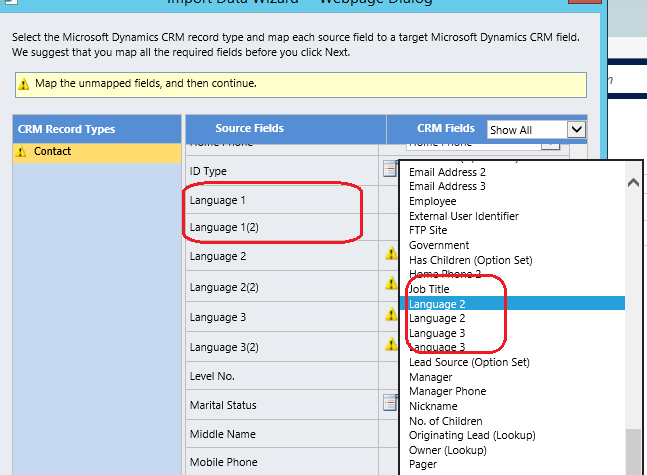Click the ID Type source field

coord(208,171)
